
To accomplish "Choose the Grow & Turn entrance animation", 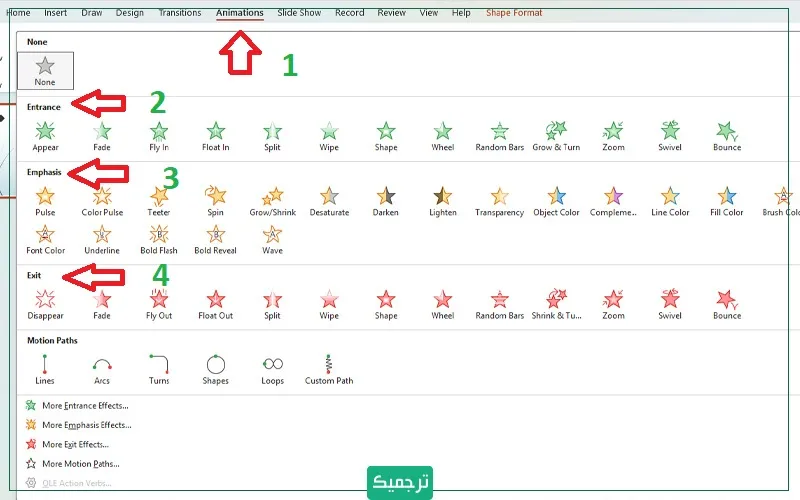I will coord(556,135).
